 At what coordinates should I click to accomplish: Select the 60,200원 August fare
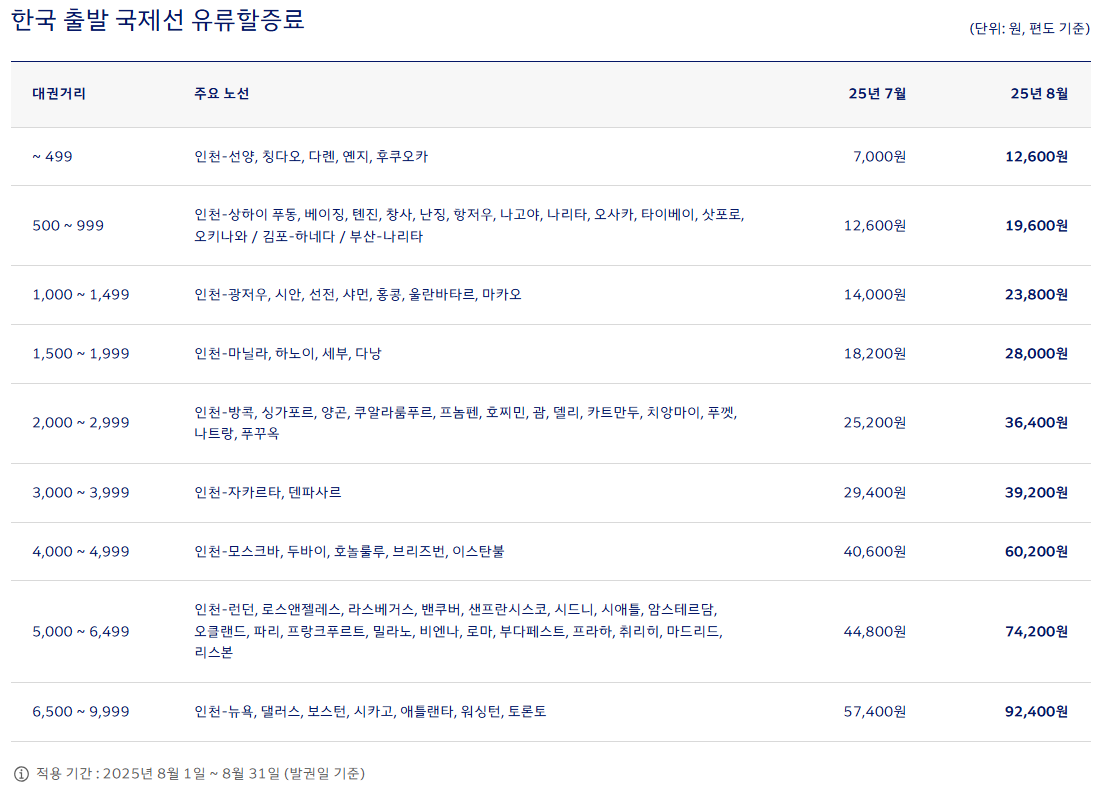(1036, 552)
